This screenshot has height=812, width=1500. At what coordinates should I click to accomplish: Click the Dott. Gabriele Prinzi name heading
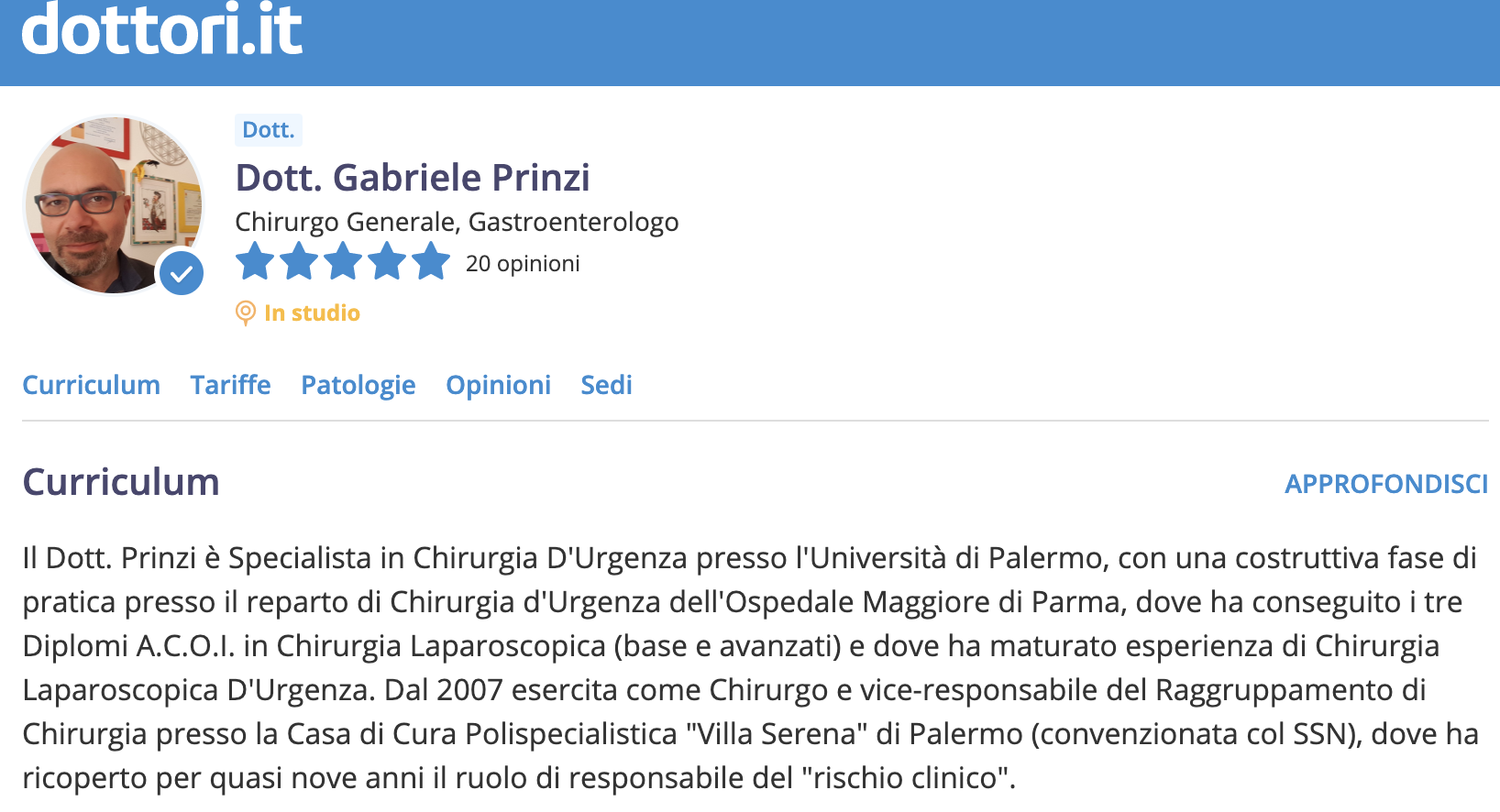click(x=413, y=178)
